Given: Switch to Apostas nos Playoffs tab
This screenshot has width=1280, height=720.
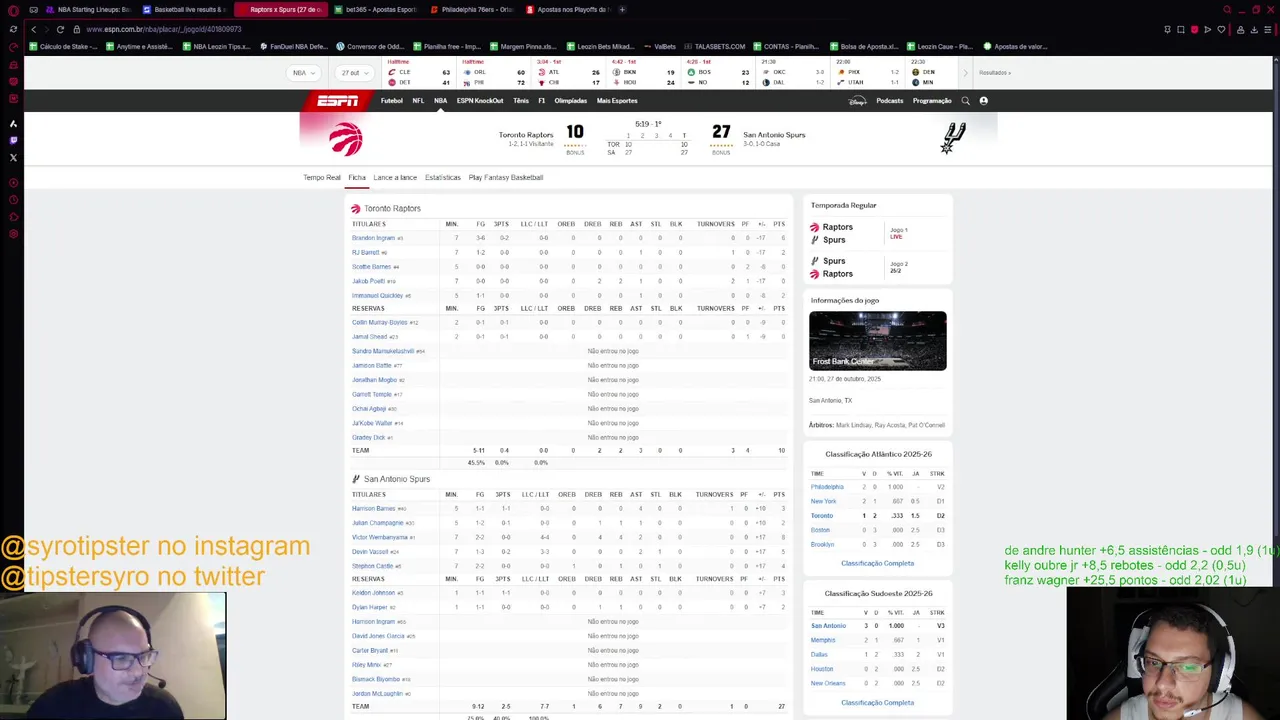Looking at the screenshot, I should (568, 10).
